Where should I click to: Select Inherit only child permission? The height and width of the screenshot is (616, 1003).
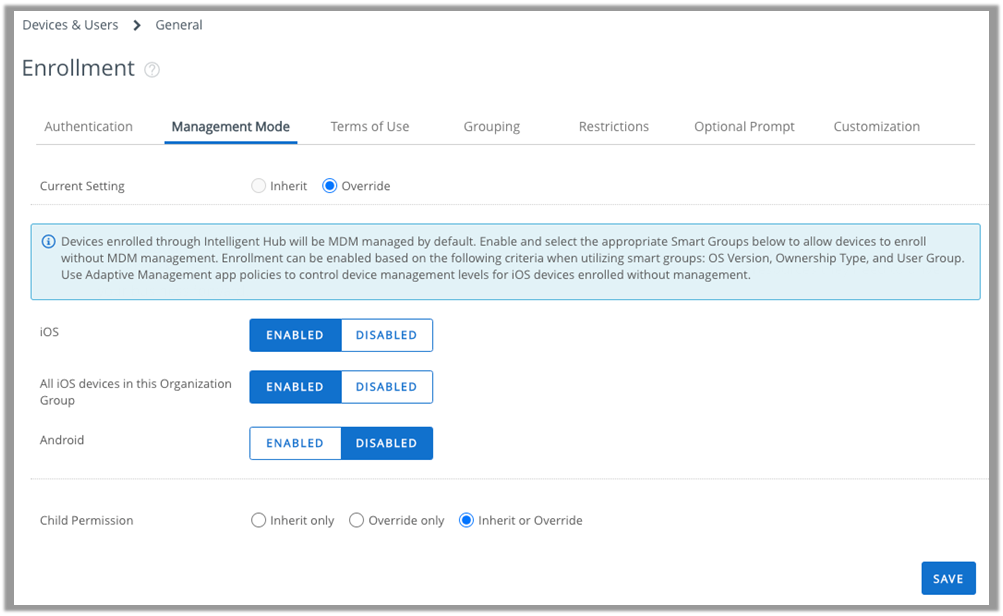click(x=259, y=520)
